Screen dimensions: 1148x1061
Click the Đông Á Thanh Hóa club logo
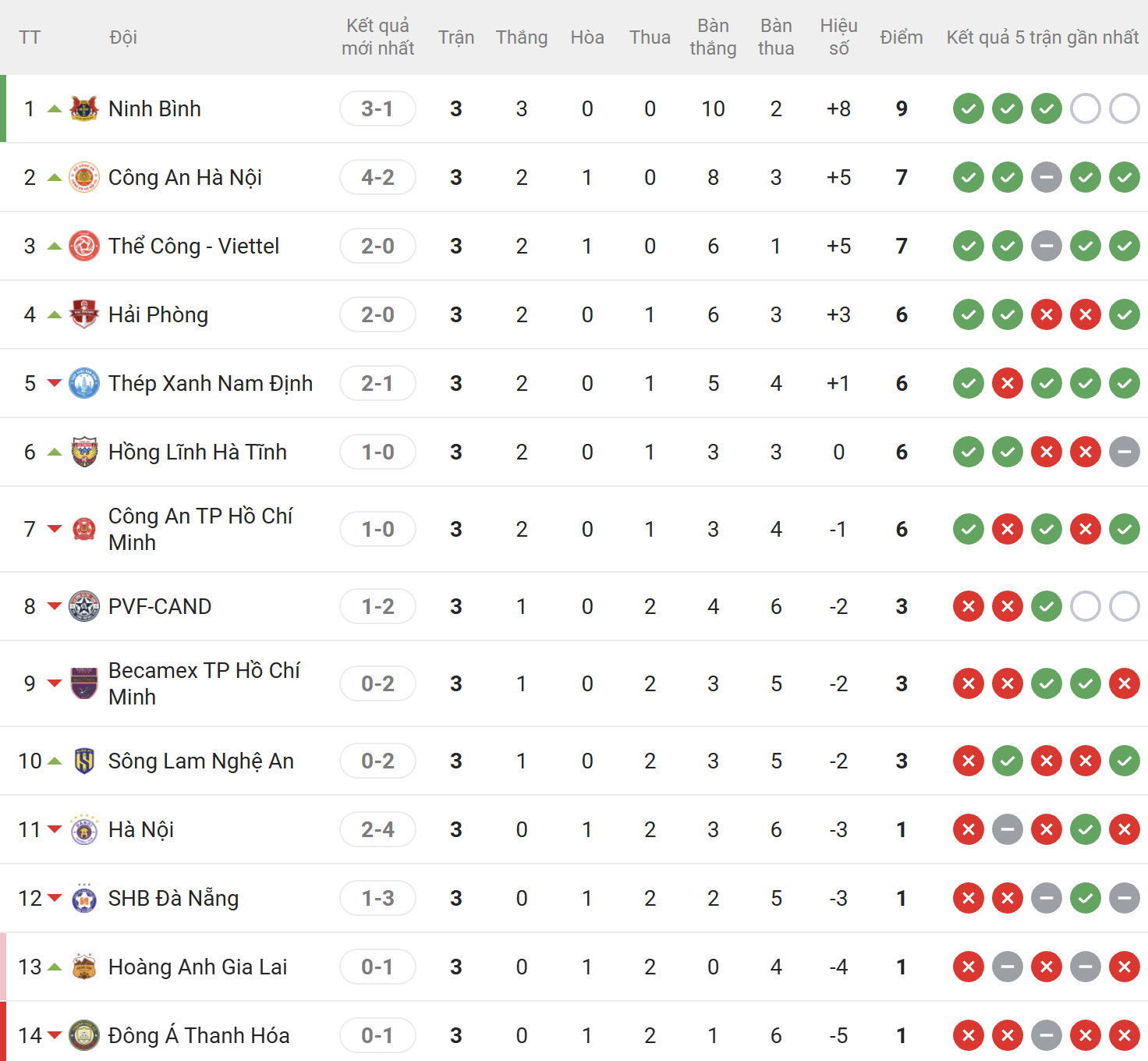coord(84,1035)
